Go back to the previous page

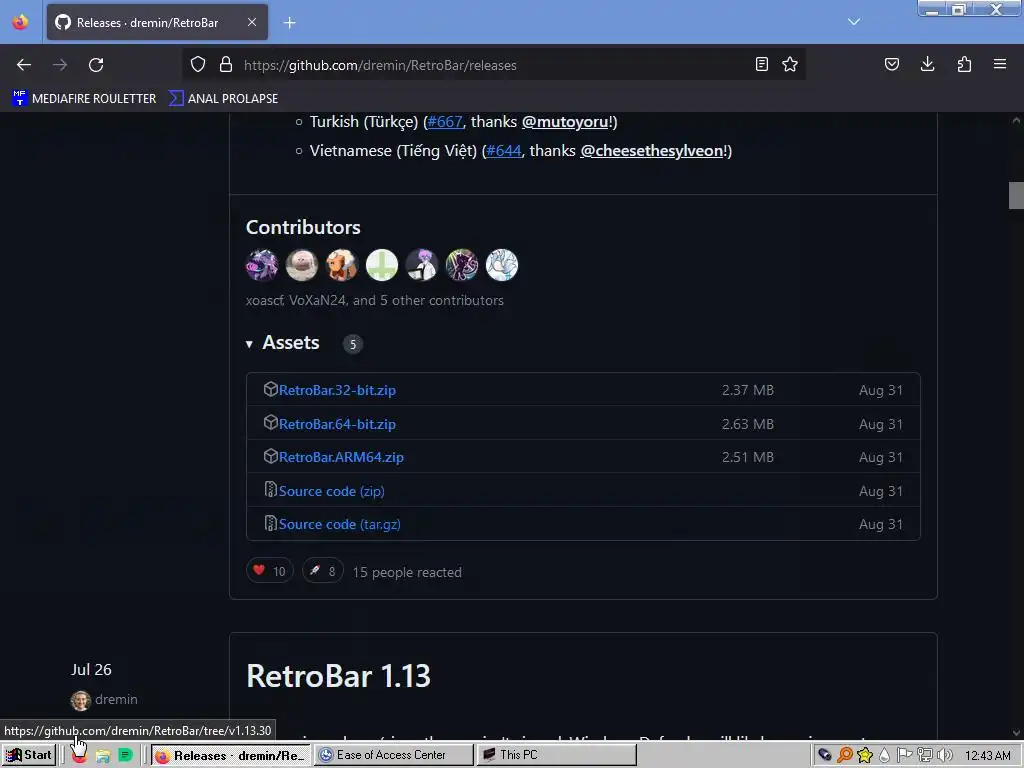point(24,65)
